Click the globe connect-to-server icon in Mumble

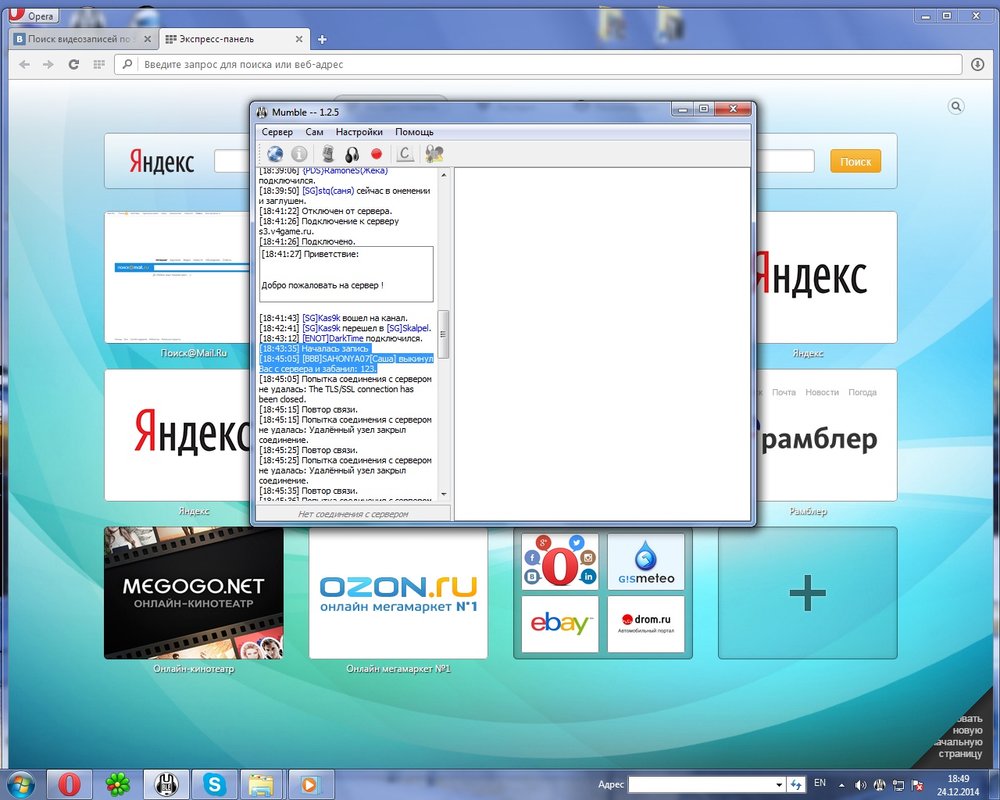(275, 154)
